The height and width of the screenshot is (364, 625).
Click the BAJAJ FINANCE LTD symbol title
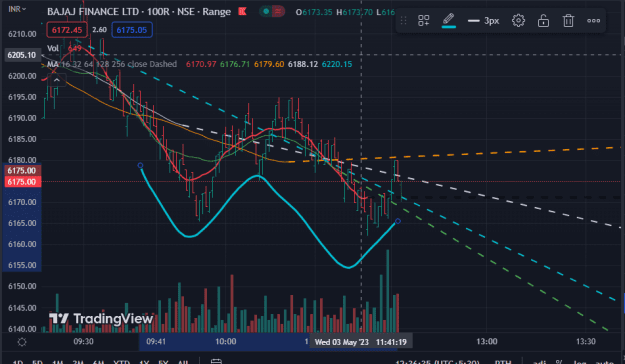point(92,12)
